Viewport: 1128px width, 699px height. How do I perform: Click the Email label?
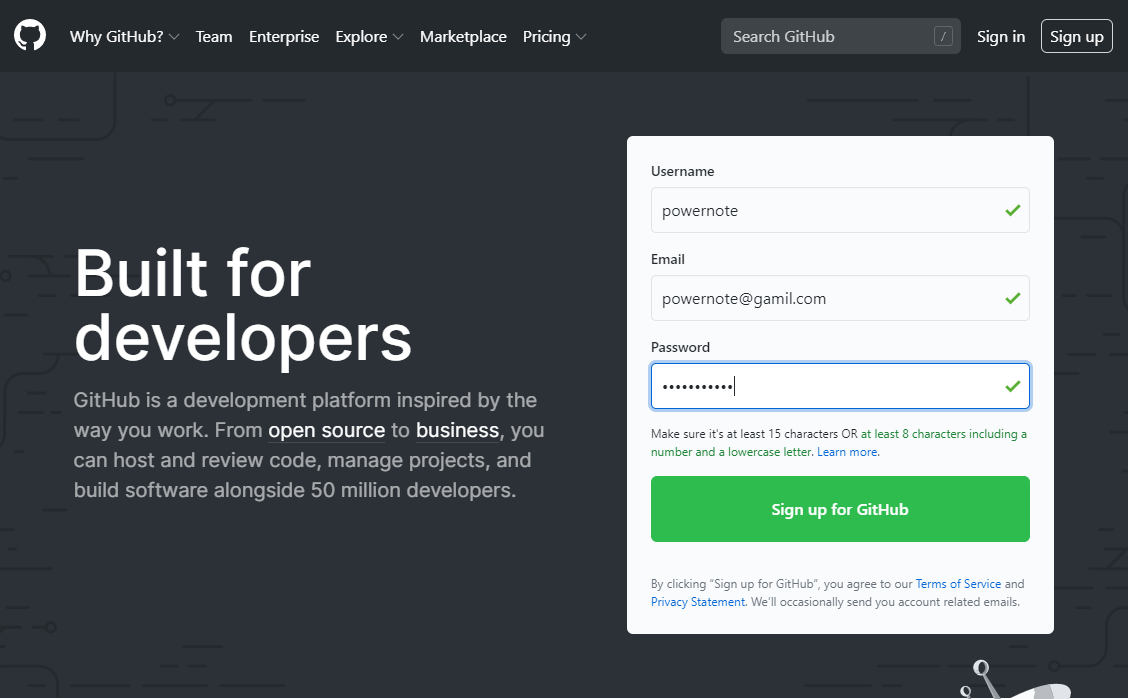pos(668,259)
